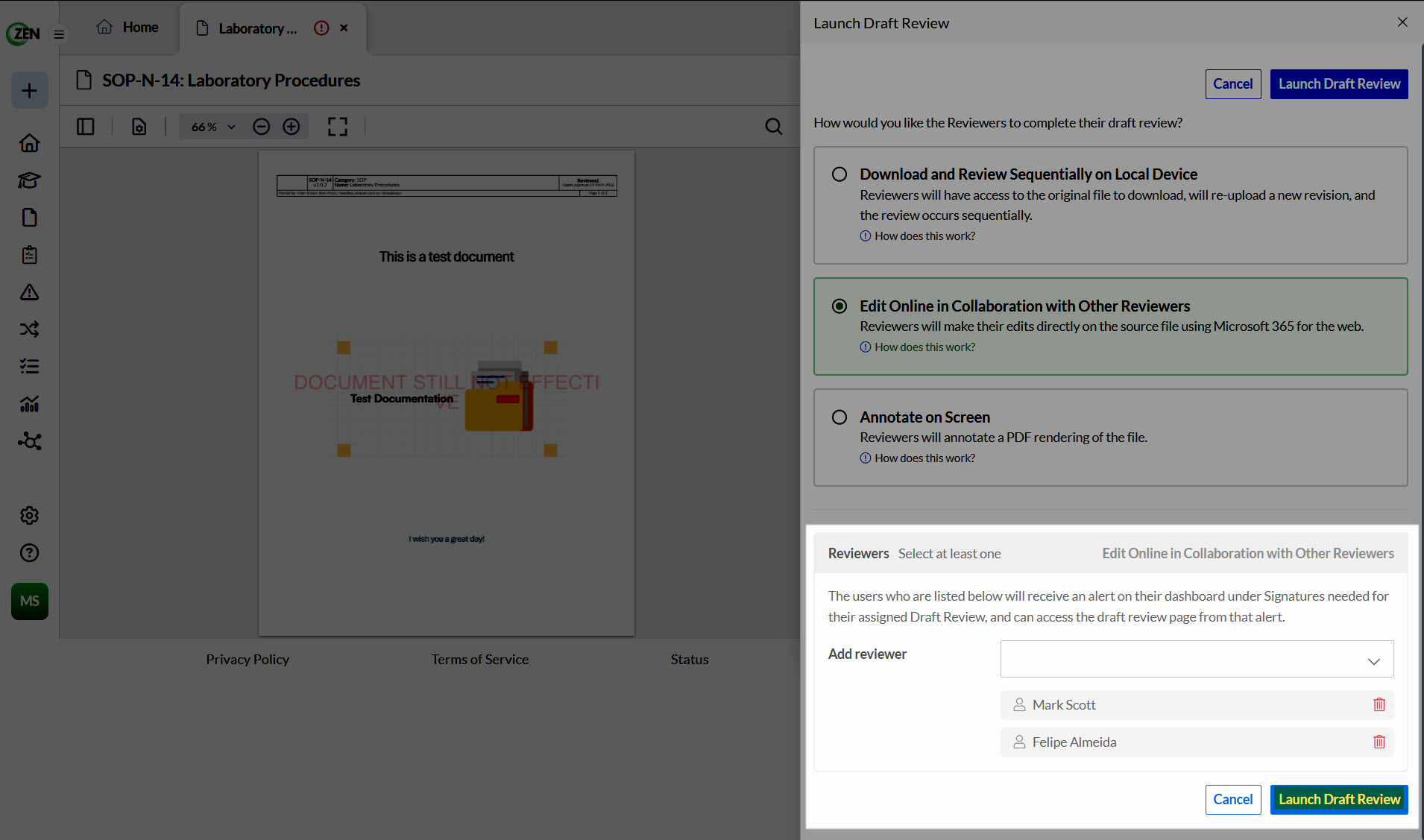Select Download and Review Sequentially radio option
Image resolution: width=1424 pixels, height=840 pixels.
point(839,174)
